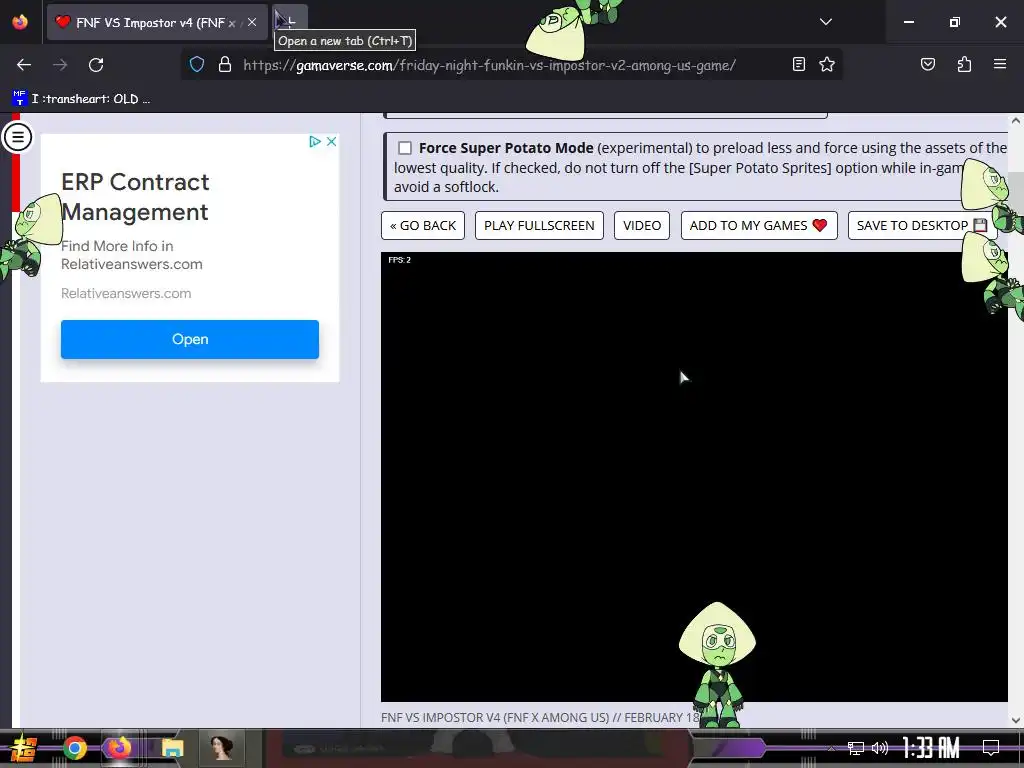Go back to the previous page
Screen dimensions: 1024x768
coord(24,65)
